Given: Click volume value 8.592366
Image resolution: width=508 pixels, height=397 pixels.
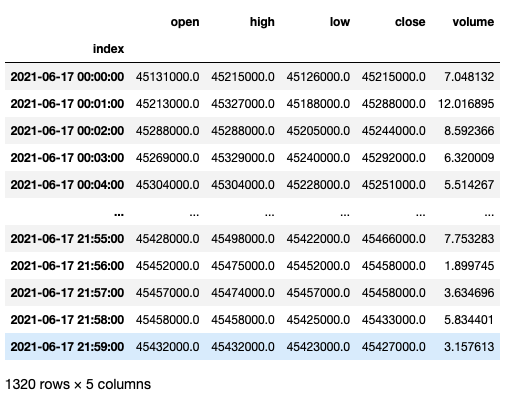Looking at the screenshot, I should click(x=469, y=131).
